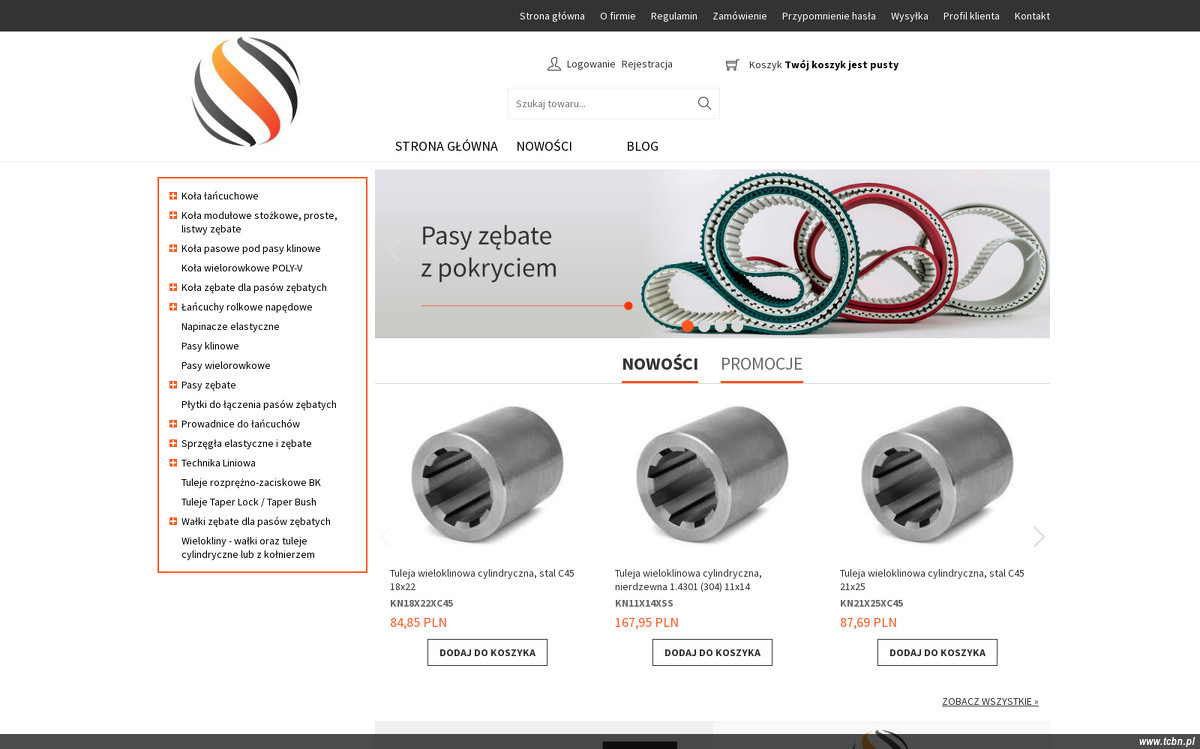The width and height of the screenshot is (1200, 749).
Task: Click ZOBACZ WSZYSTKIE link
Action: [990, 702]
